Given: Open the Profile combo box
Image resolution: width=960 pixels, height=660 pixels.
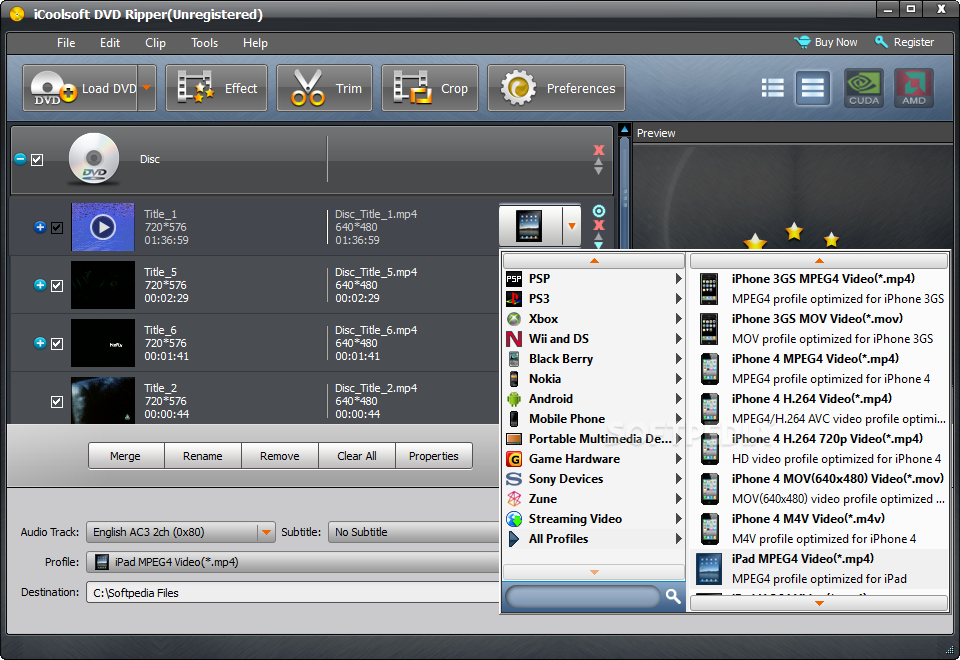Looking at the screenshot, I should [x=293, y=562].
